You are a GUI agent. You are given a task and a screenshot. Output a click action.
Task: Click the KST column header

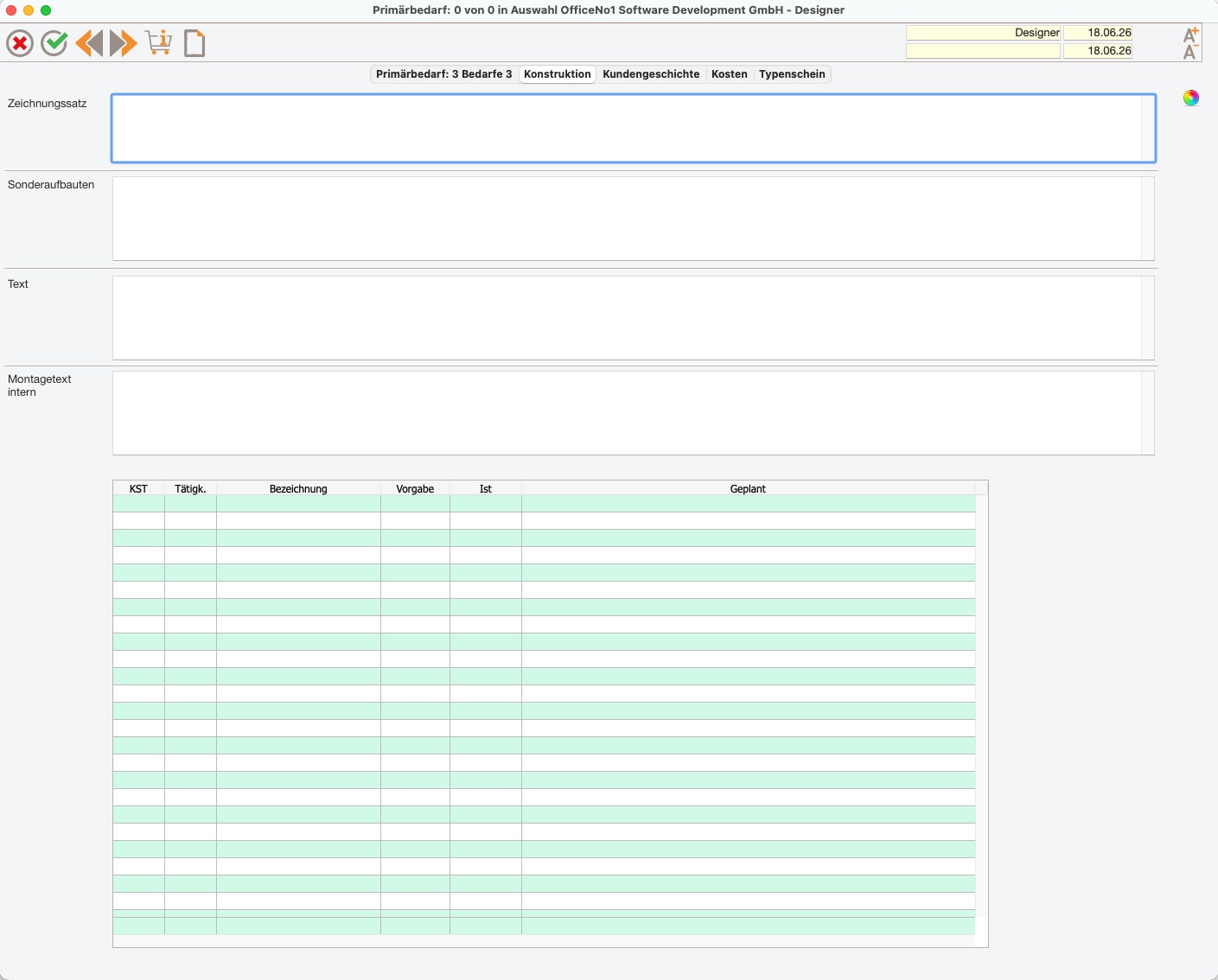(x=138, y=489)
